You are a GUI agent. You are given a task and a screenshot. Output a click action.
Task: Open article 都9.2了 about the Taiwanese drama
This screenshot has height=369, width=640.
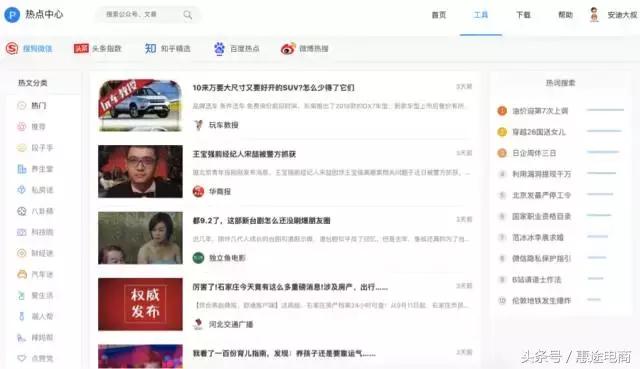261,221
